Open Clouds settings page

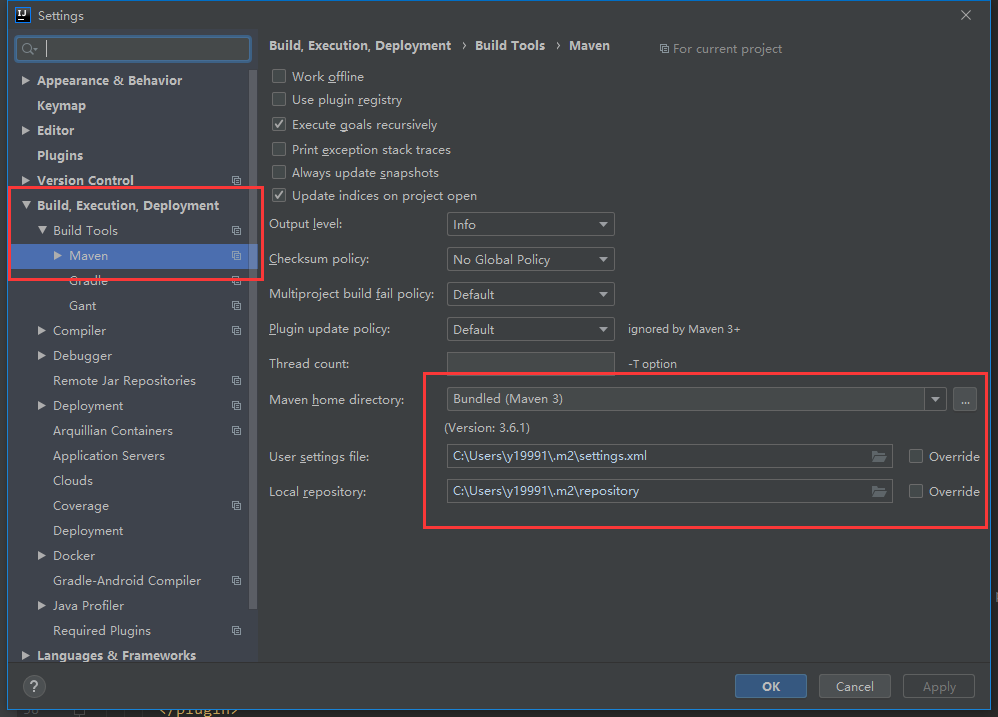click(x=73, y=481)
